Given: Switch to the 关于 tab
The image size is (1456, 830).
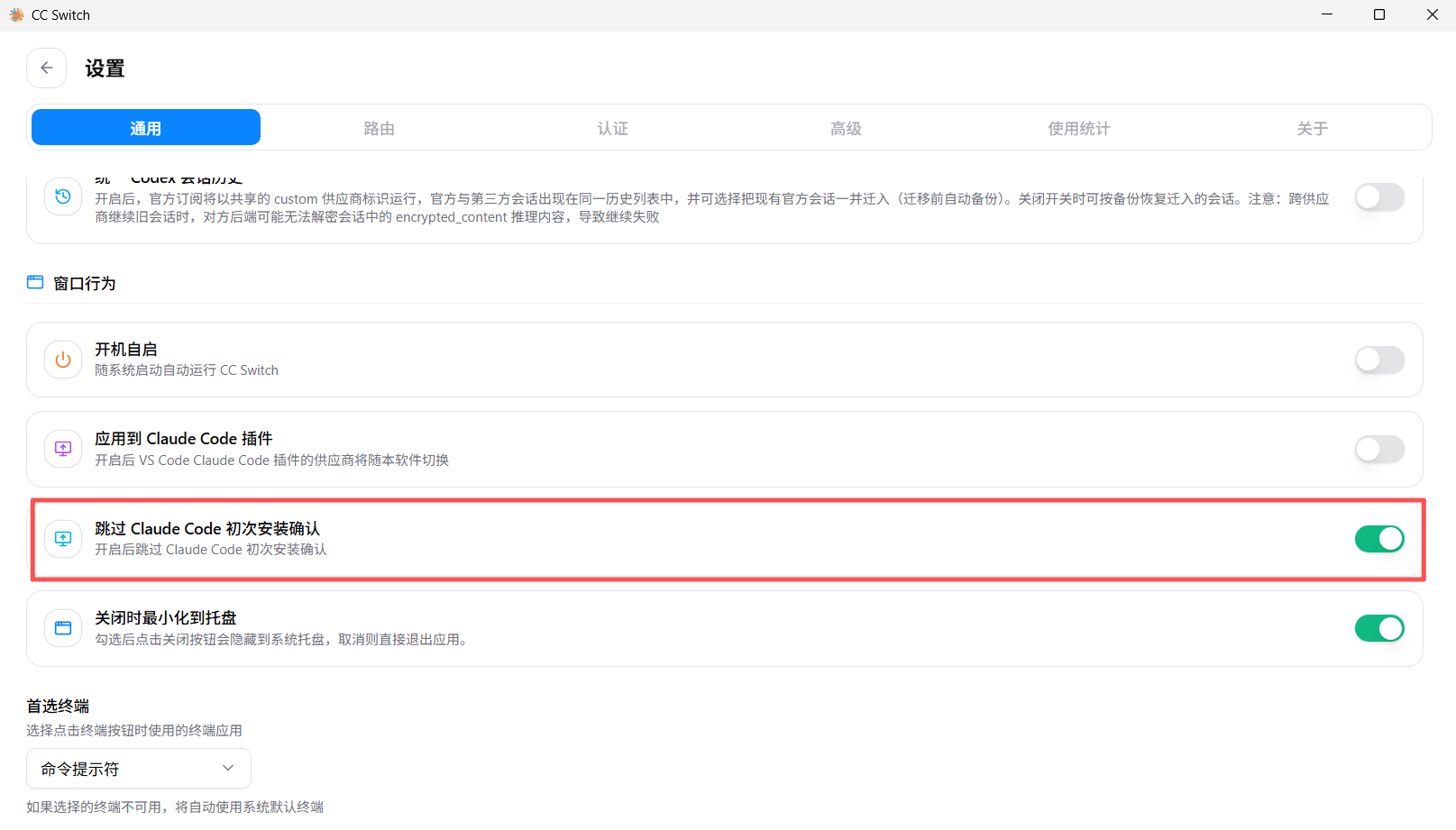Looking at the screenshot, I should tap(1312, 128).
